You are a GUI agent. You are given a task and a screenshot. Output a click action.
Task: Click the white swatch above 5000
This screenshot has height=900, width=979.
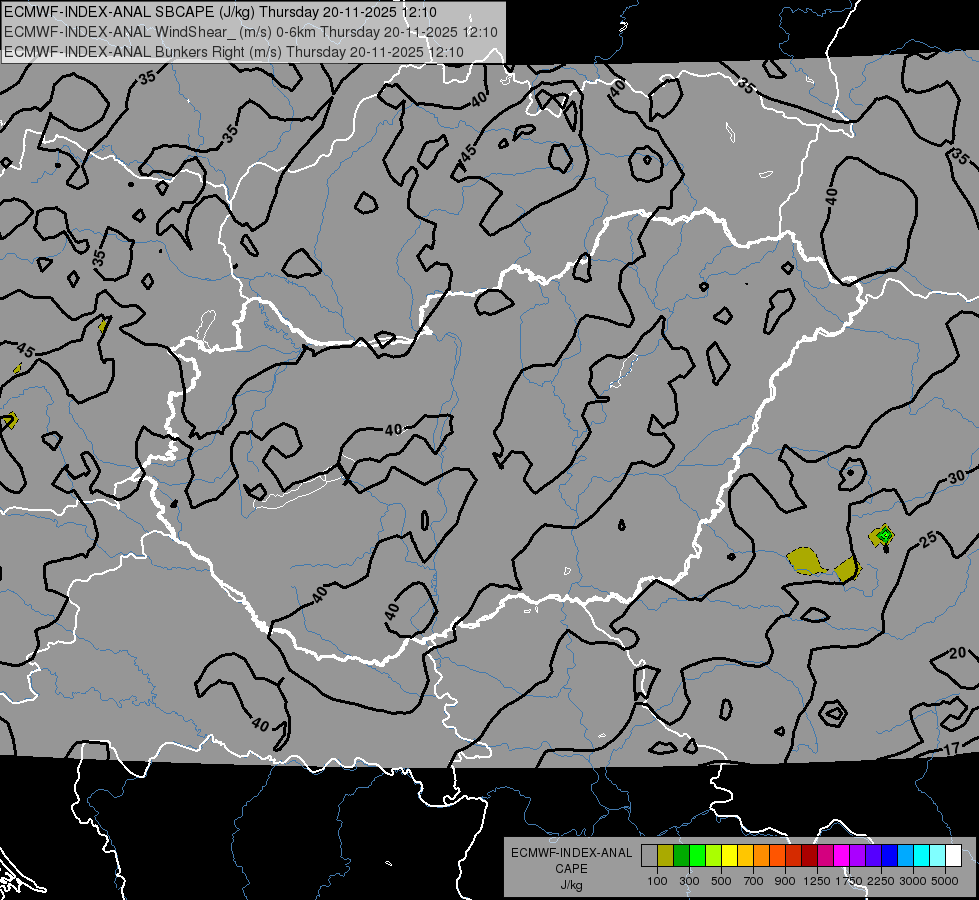[954, 856]
